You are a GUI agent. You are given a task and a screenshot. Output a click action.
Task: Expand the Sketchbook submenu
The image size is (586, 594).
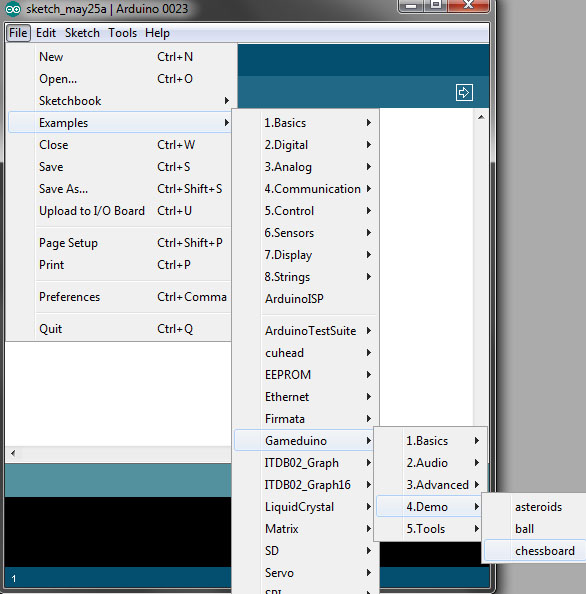click(x=119, y=101)
